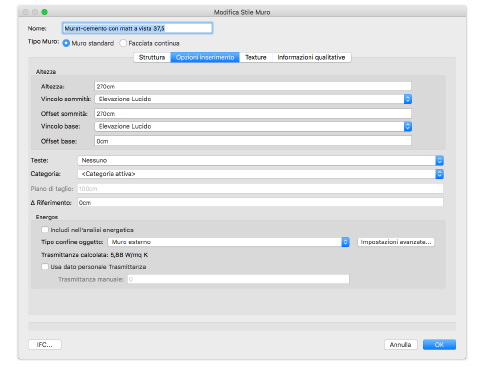
Task: Enable Includi nell'analisi energetica checkbox
Action: [45, 230]
